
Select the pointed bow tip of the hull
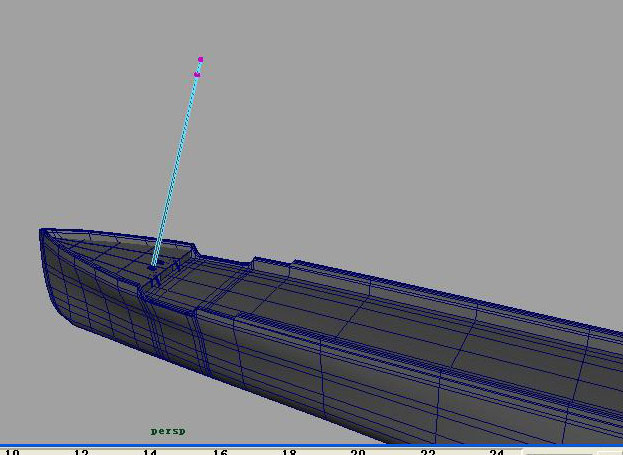pyautogui.click(x=41, y=230)
